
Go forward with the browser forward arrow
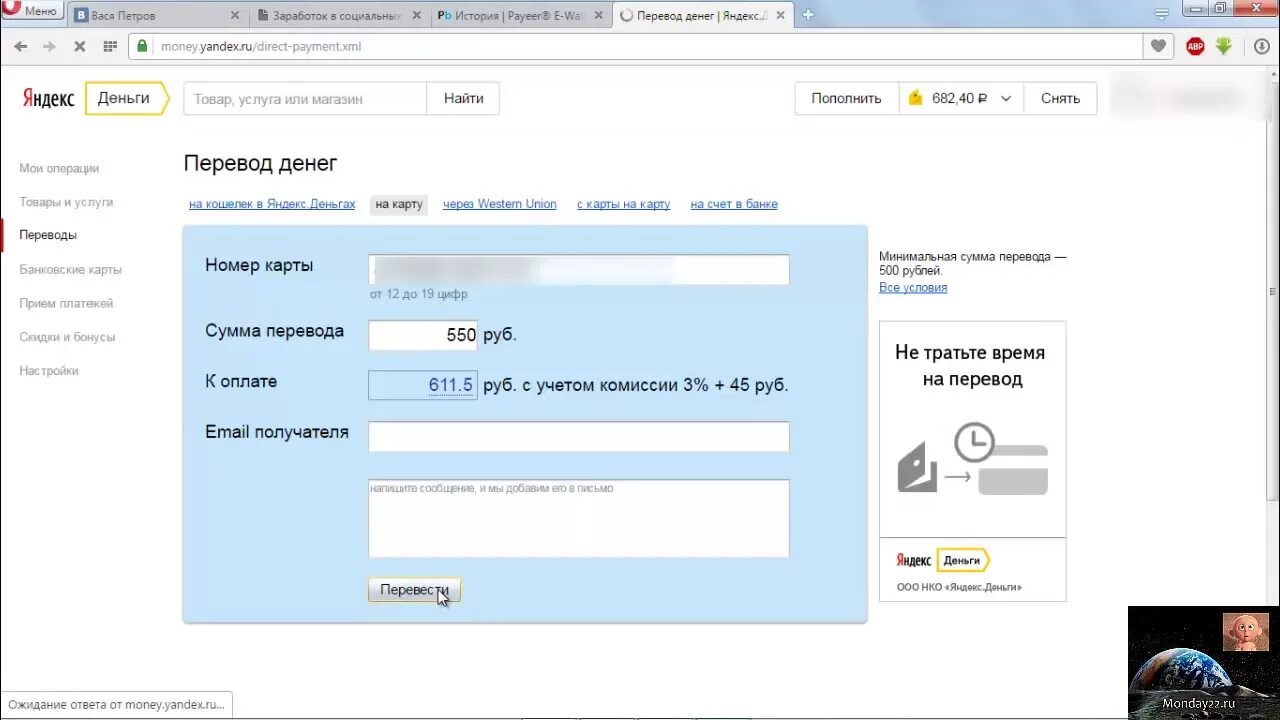coord(49,46)
